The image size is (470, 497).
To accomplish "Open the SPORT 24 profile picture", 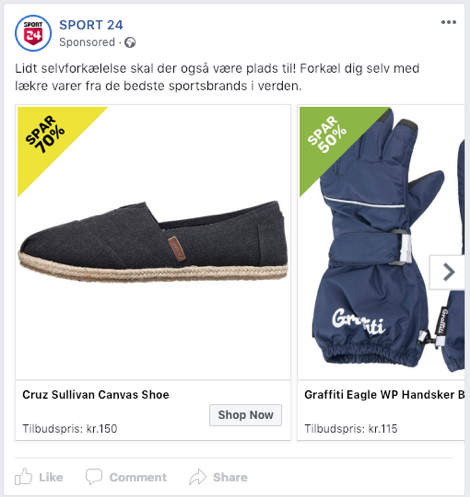I will tap(33, 33).
